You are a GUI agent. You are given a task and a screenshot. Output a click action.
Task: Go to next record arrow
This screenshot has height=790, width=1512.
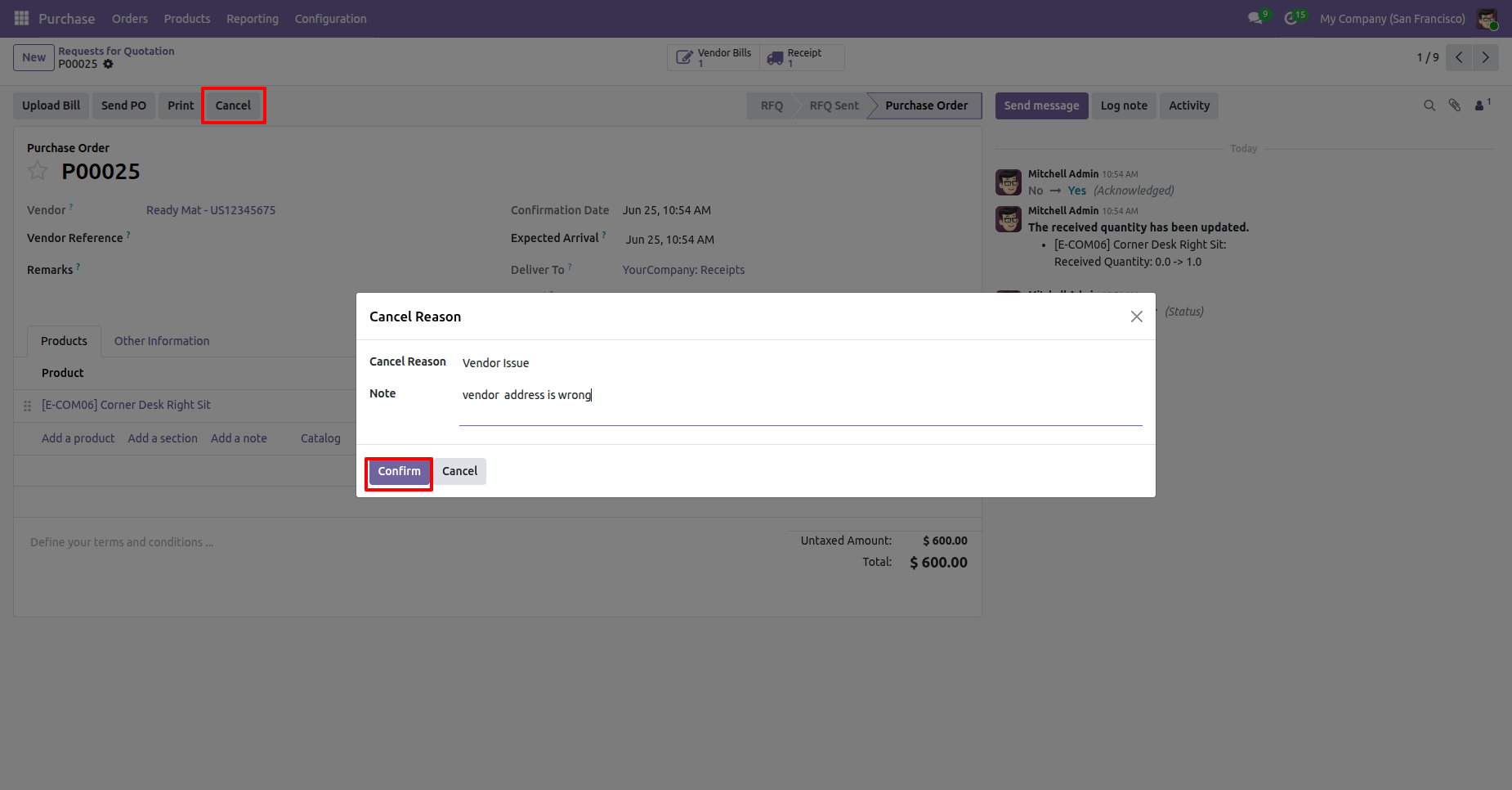(x=1486, y=57)
